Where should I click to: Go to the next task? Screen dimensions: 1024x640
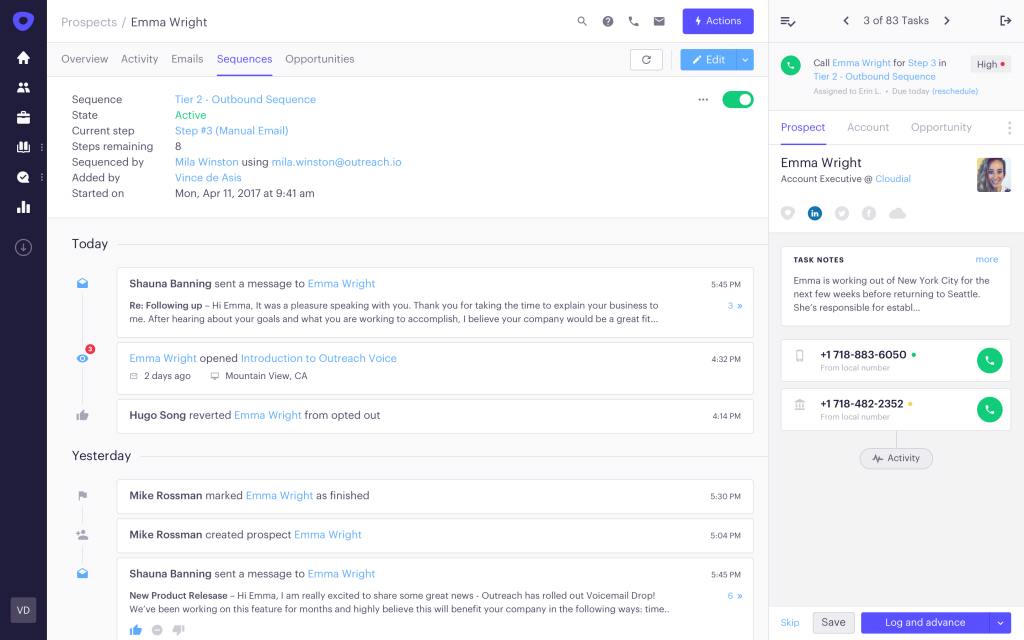pos(947,21)
